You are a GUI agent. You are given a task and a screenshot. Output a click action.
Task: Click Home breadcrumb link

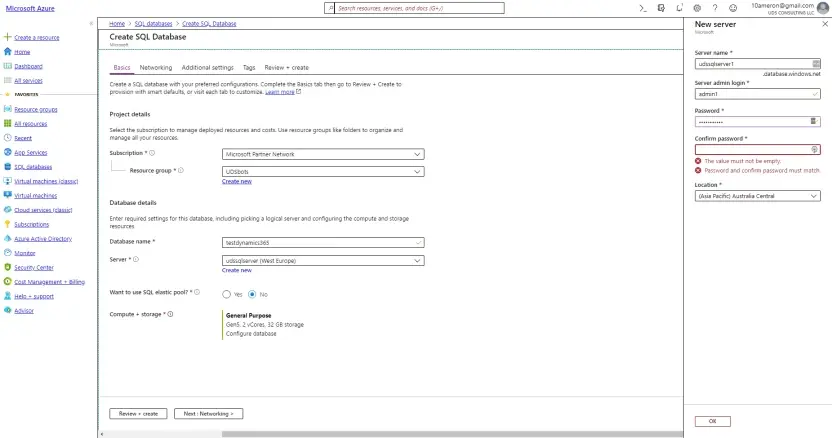pyautogui.click(x=117, y=24)
